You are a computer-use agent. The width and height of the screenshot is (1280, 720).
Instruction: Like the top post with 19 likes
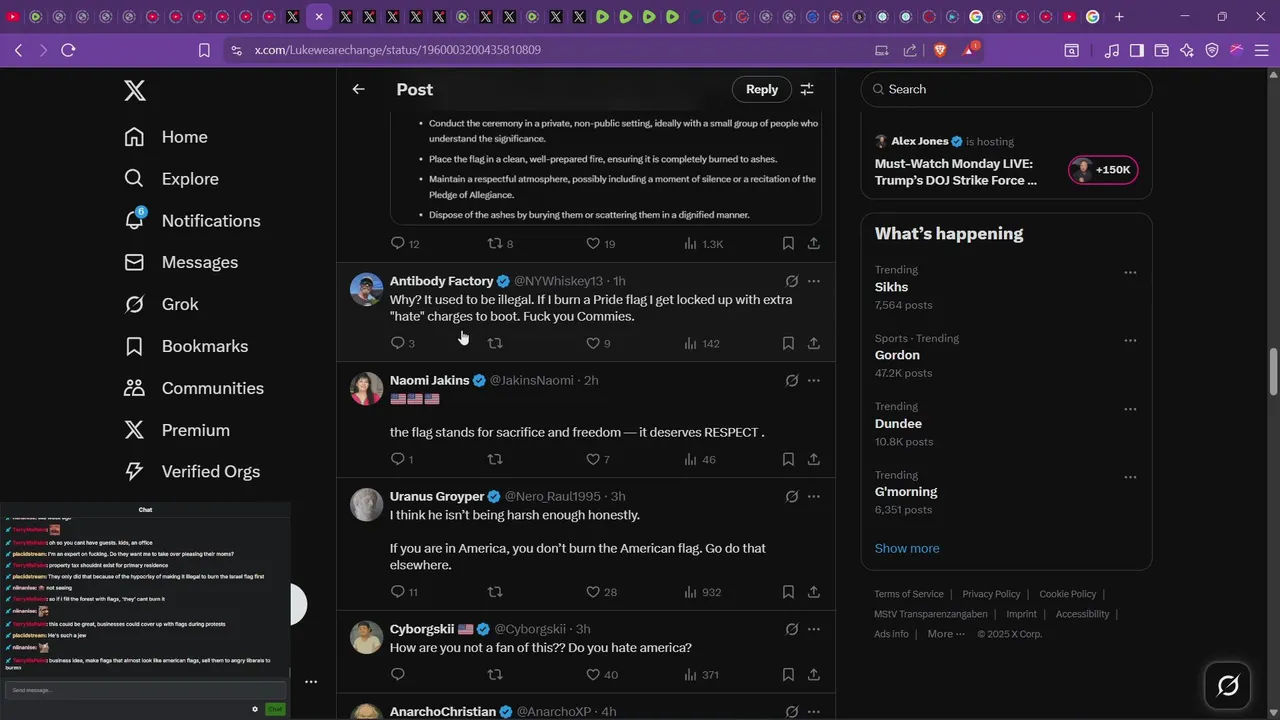coord(600,243)
